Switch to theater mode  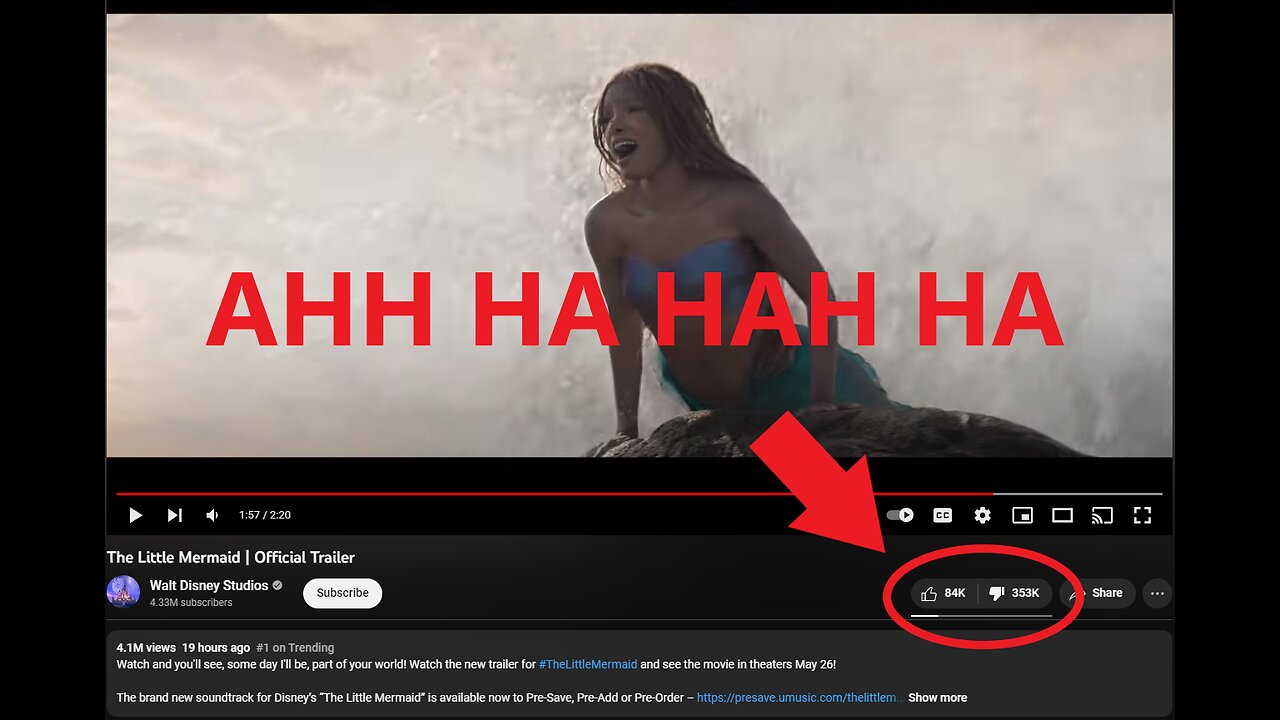pyautogui.click(x=1062, y=515)
